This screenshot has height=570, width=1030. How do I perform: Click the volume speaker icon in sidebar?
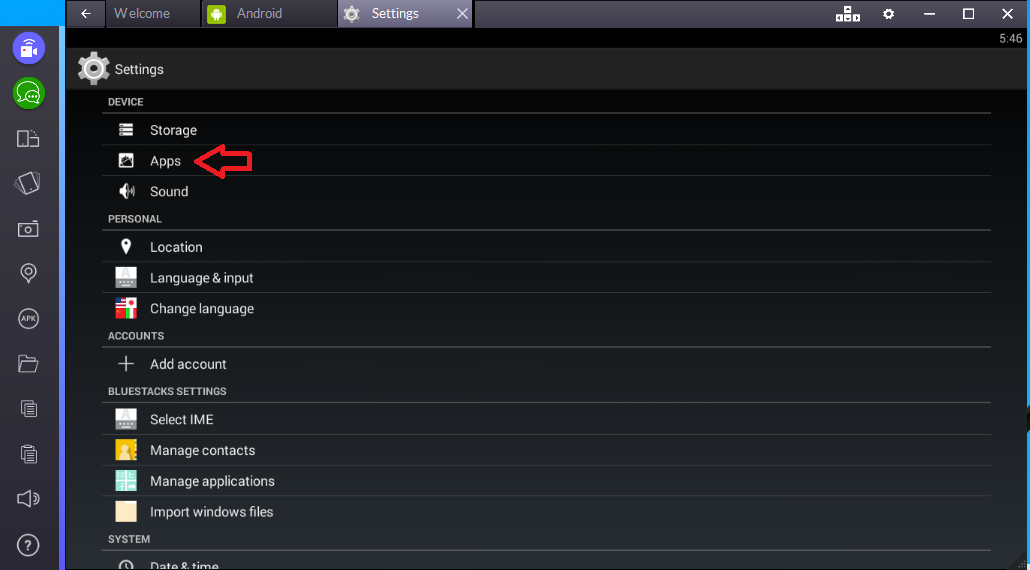[28, 499]
